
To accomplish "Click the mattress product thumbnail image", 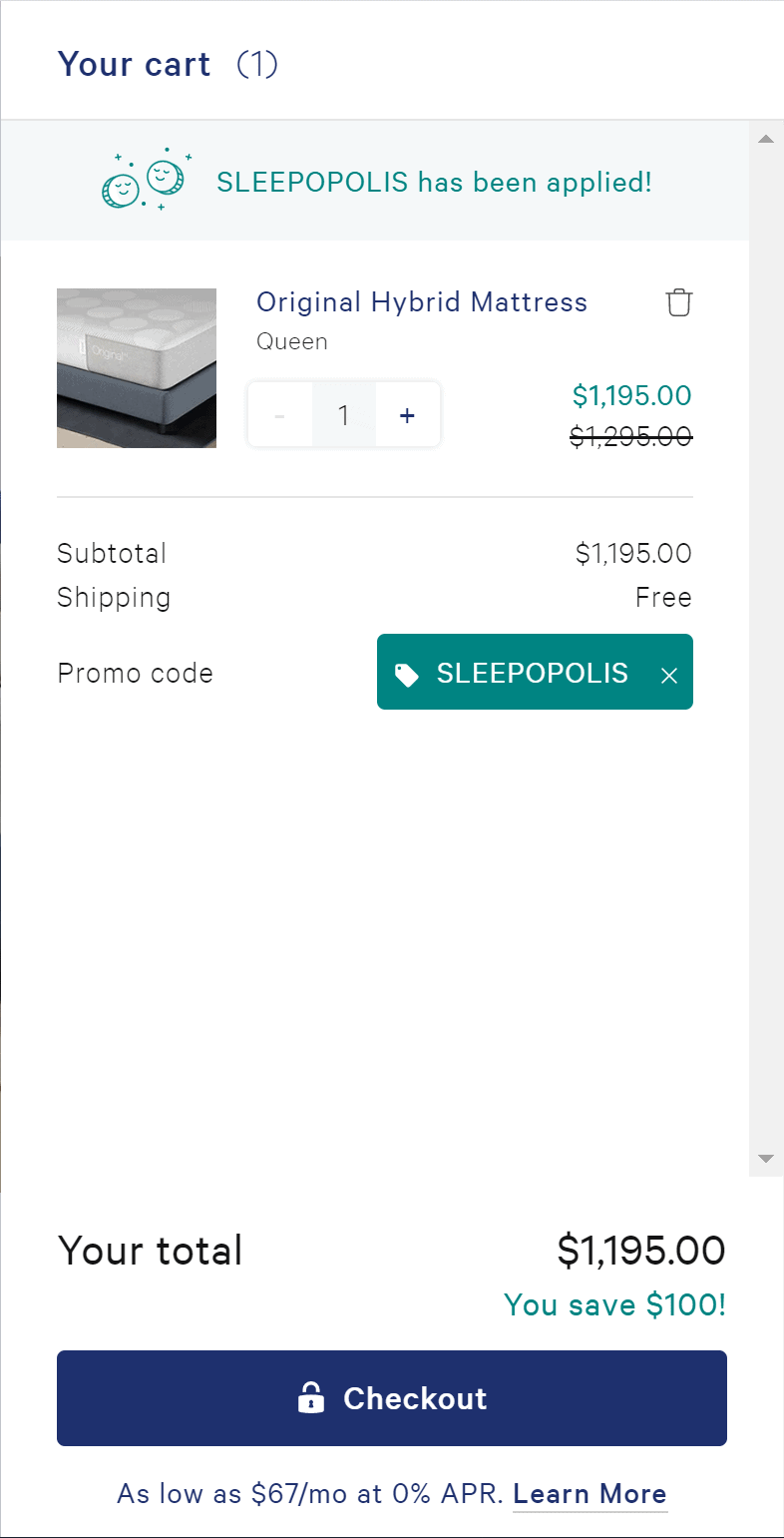I will 136,367.
